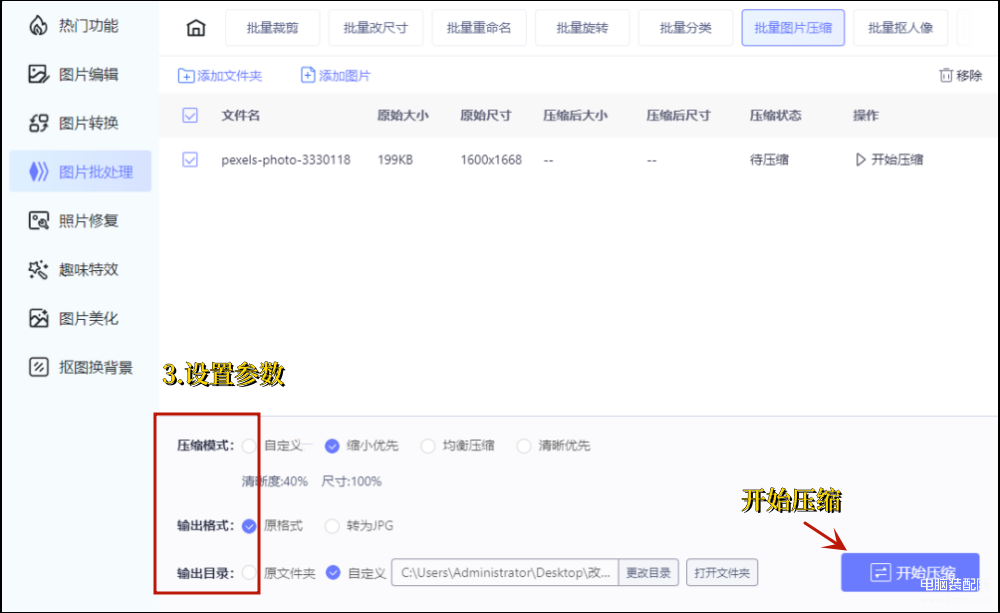Open 图片转换 sidebar icon

pos(38,123)
